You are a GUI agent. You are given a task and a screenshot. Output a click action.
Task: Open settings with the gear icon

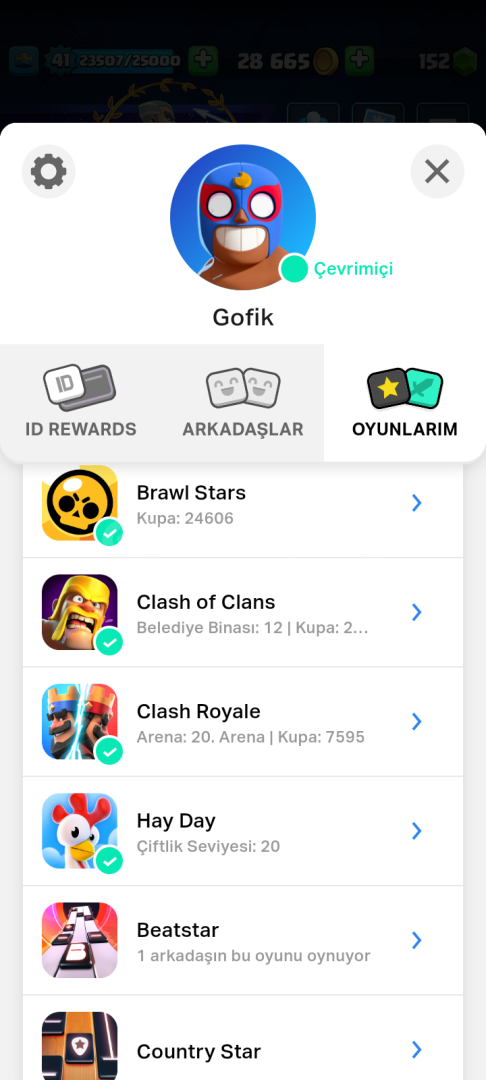pyautogui.click(x=48, y=172)
